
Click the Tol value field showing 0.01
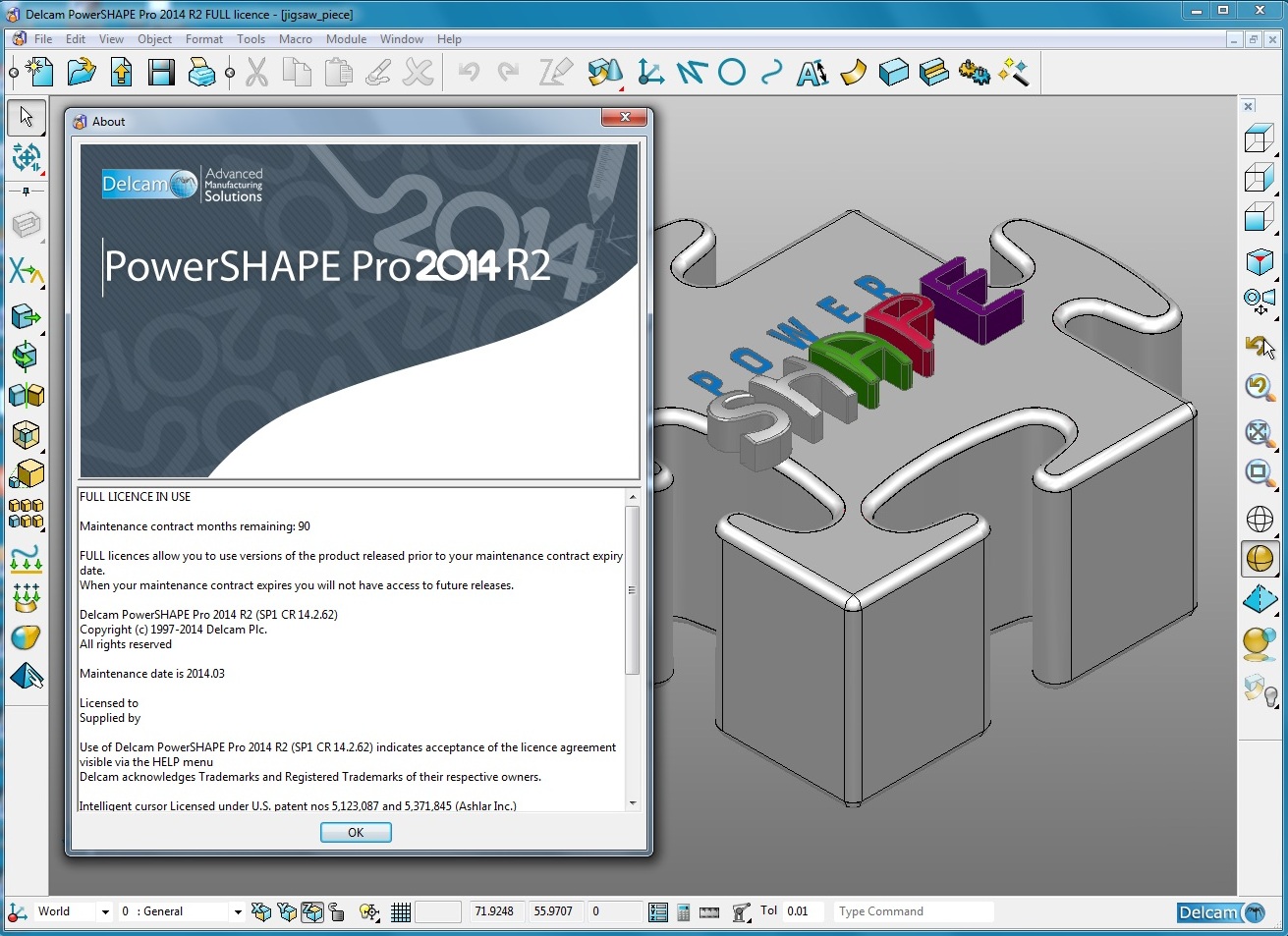click(805, 911)
